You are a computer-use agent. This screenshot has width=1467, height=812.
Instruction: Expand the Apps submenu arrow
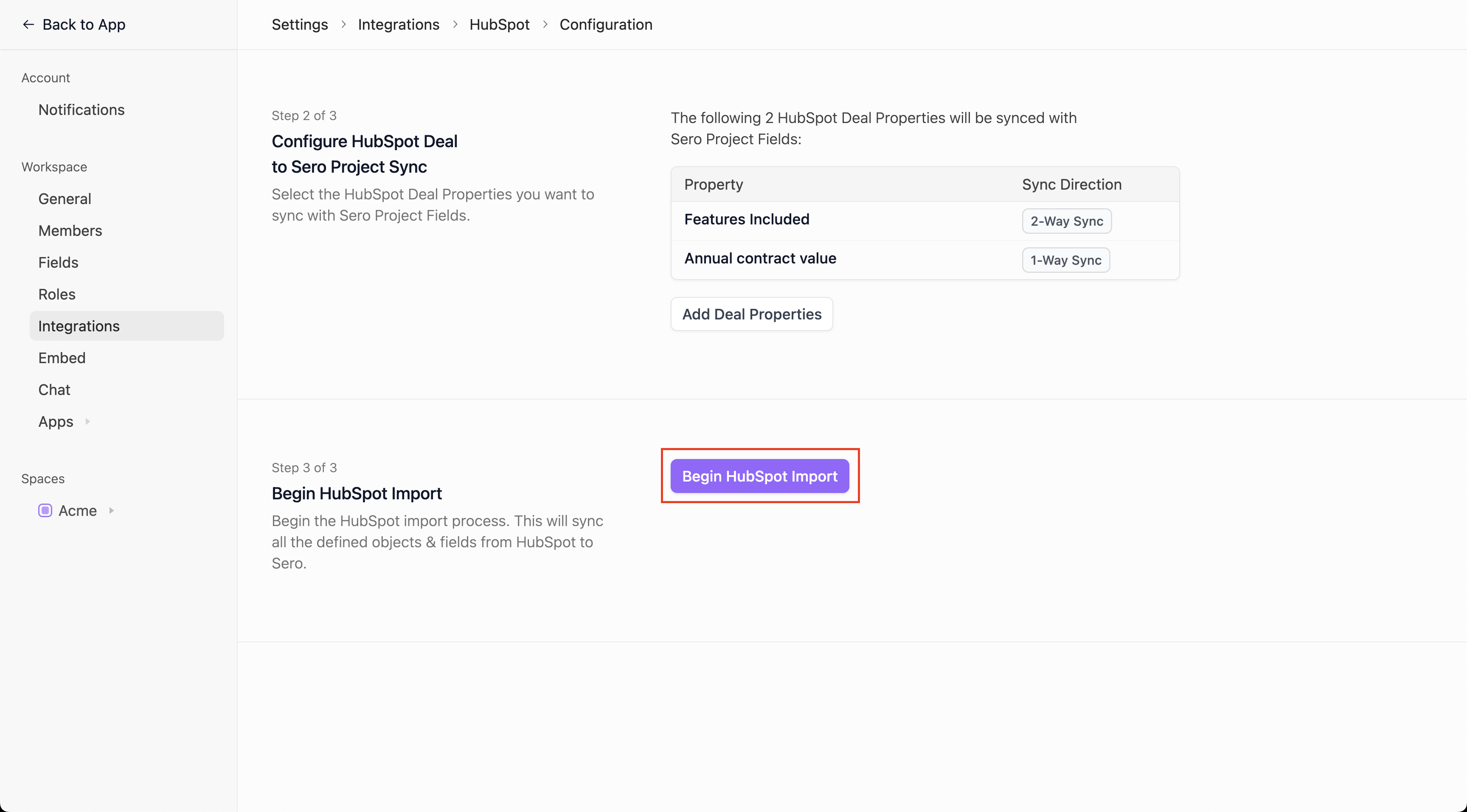[x=88, y=422]
